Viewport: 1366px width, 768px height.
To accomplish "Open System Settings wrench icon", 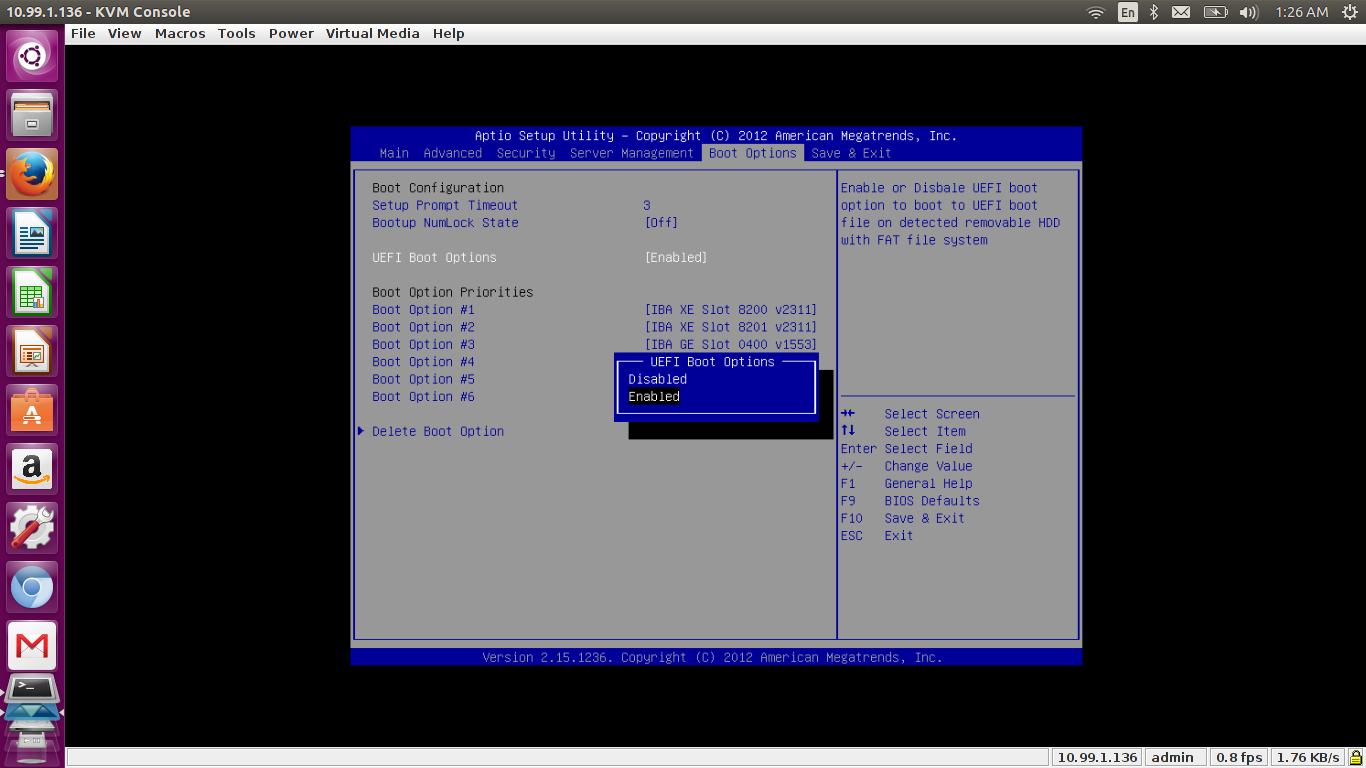I will tap(32, 528).
